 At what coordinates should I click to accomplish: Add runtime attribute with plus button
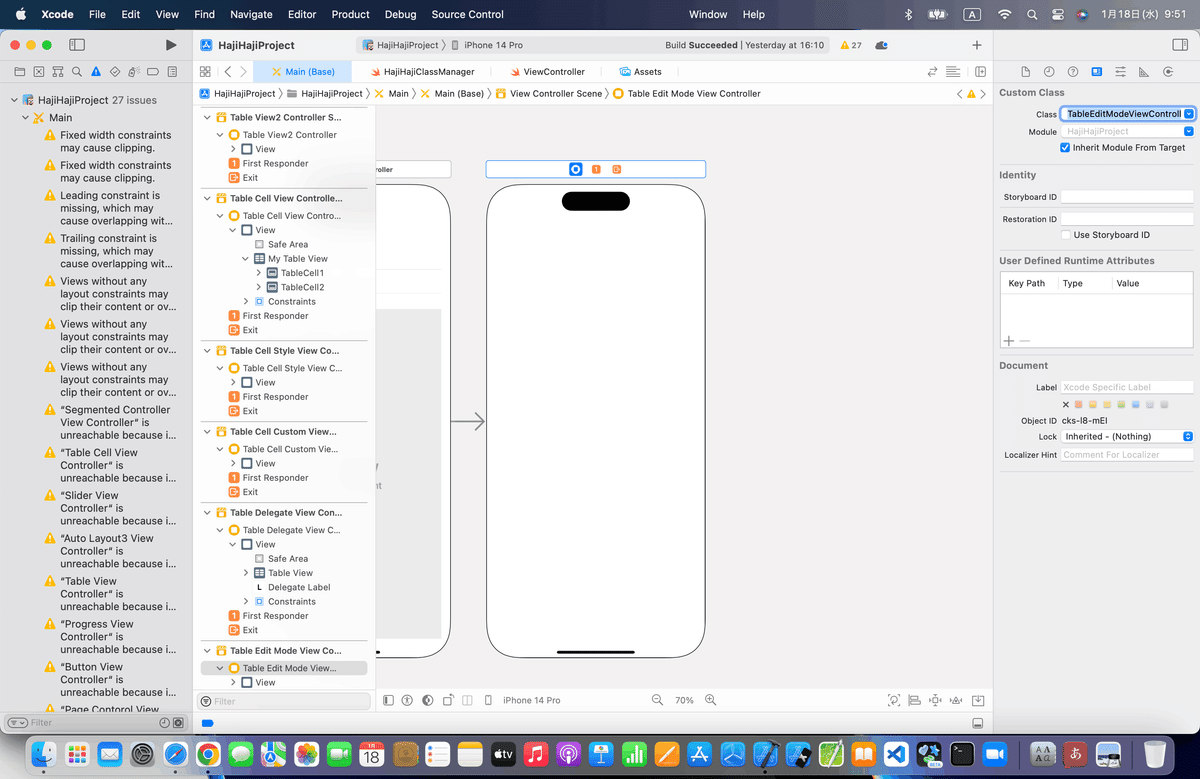pos(1008,342)
